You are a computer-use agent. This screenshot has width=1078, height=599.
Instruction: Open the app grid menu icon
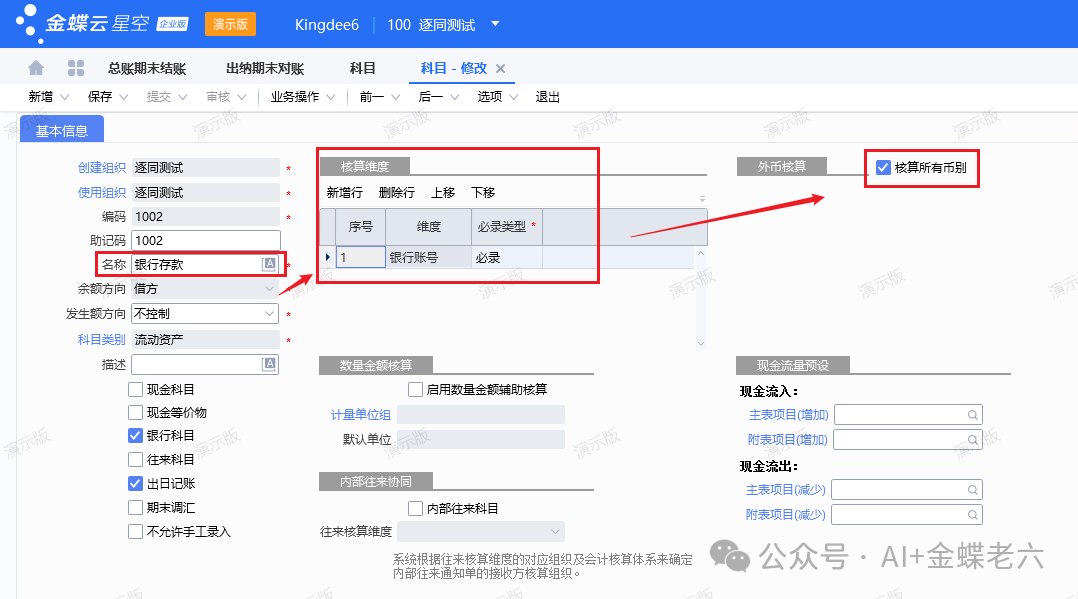coord(75,68)
